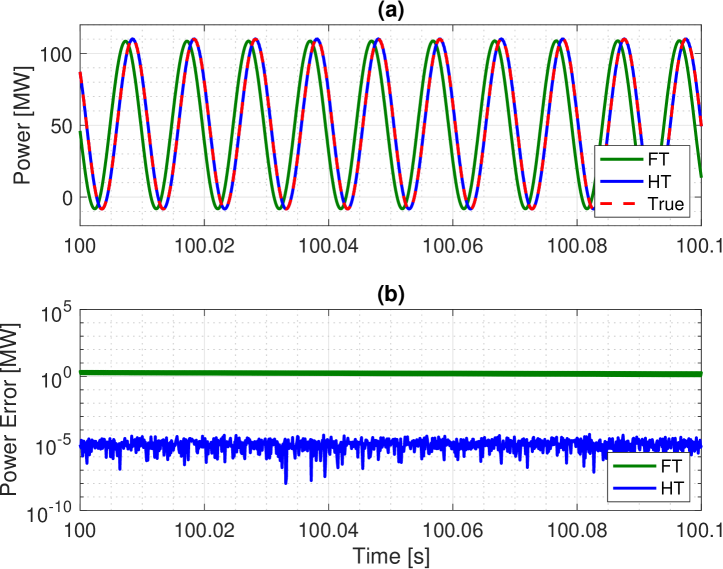Select the "Power Error [MW]" y-axis label
The width and height of the screenshot is (723, 569).
coord(9,410)
